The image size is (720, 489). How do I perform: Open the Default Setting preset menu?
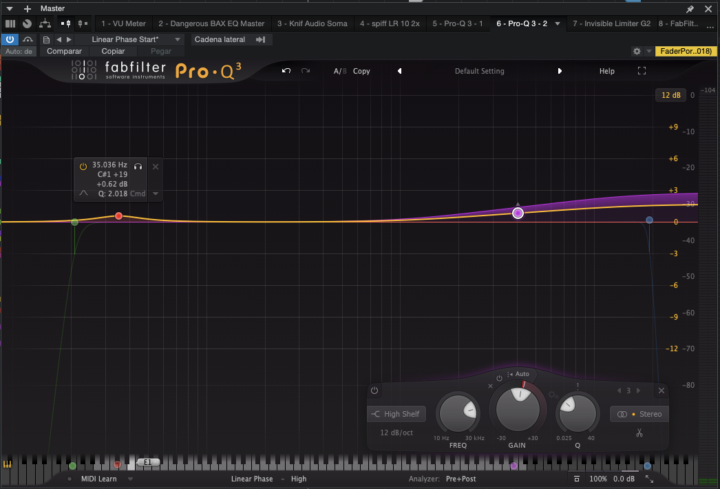click(x=479, y=71)
